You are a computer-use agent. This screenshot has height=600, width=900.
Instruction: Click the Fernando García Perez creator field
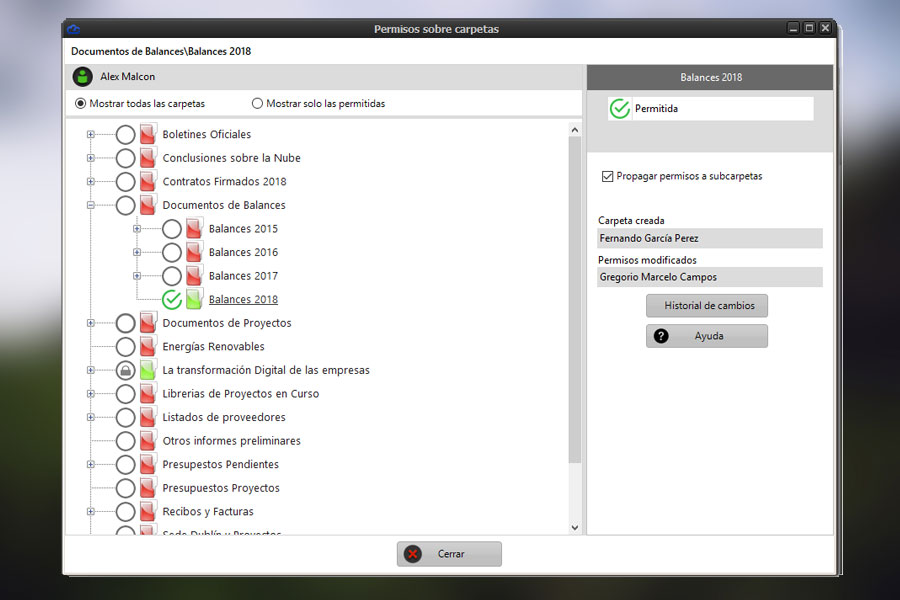tap(709, 238)
